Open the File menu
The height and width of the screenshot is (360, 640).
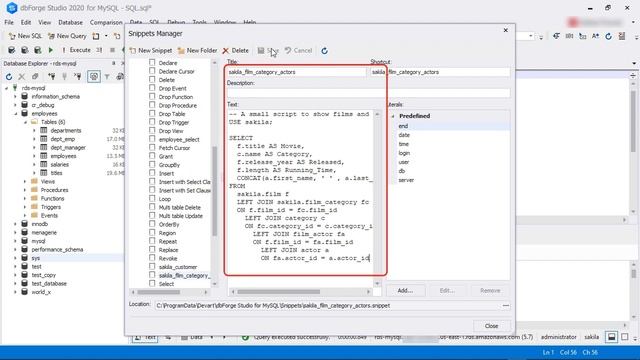(9, 22)
